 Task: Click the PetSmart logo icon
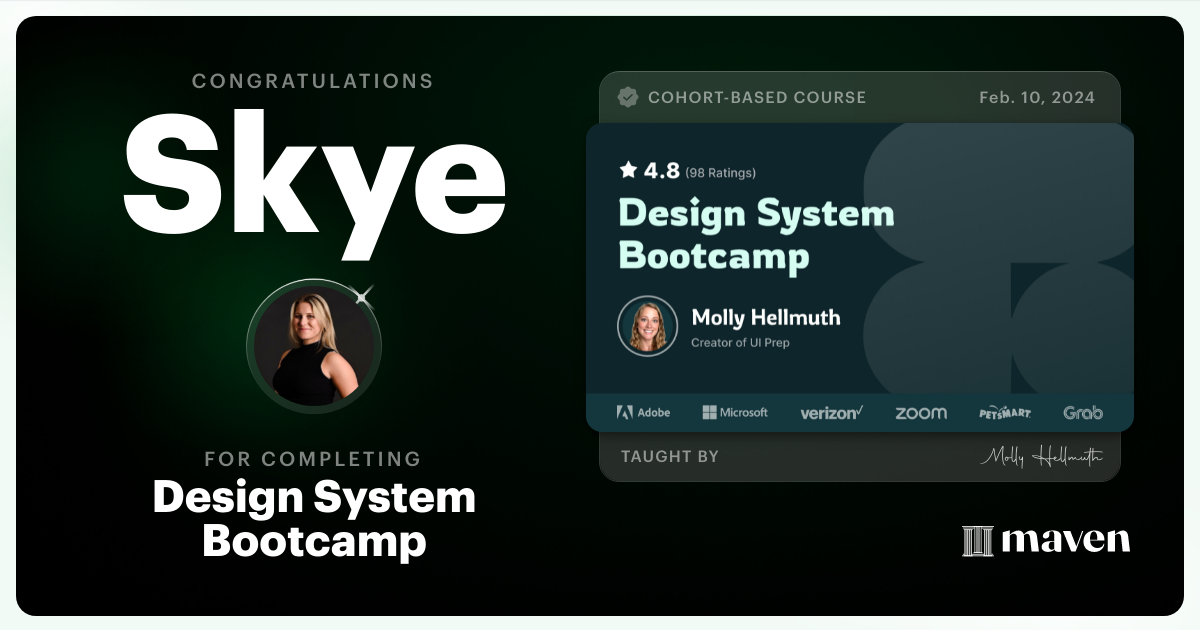coord(1005,412)
